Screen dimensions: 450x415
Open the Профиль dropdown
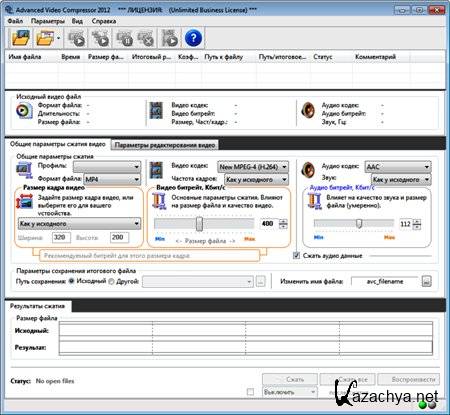(107, 167)
